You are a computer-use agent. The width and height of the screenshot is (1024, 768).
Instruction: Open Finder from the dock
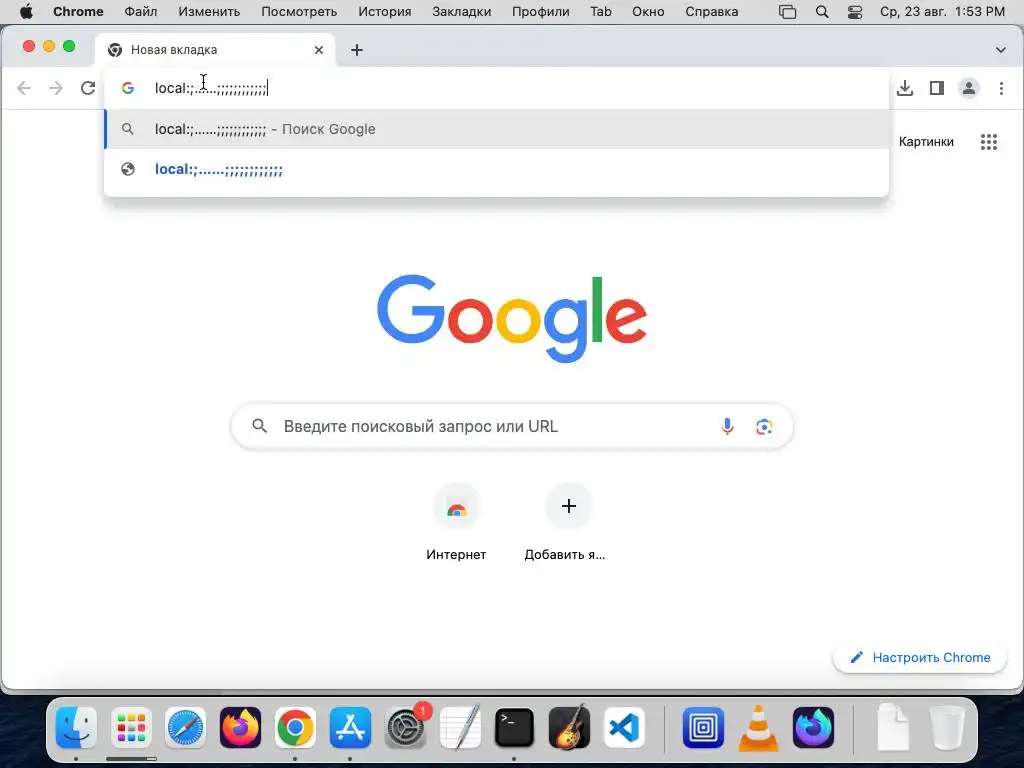pos(76,728)
